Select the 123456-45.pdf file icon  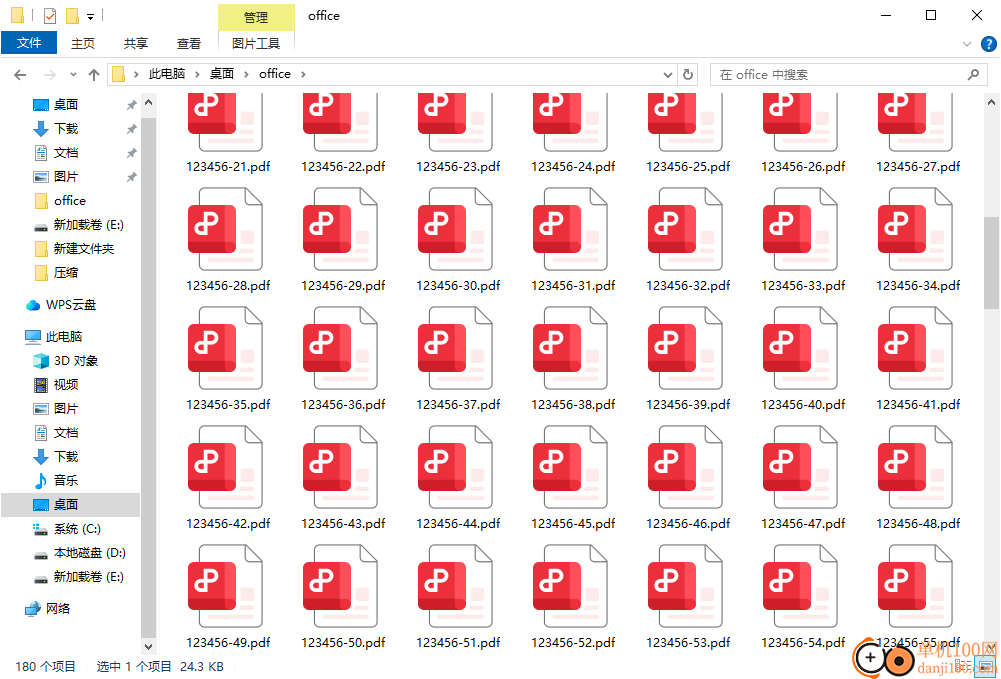coord(570,468)
